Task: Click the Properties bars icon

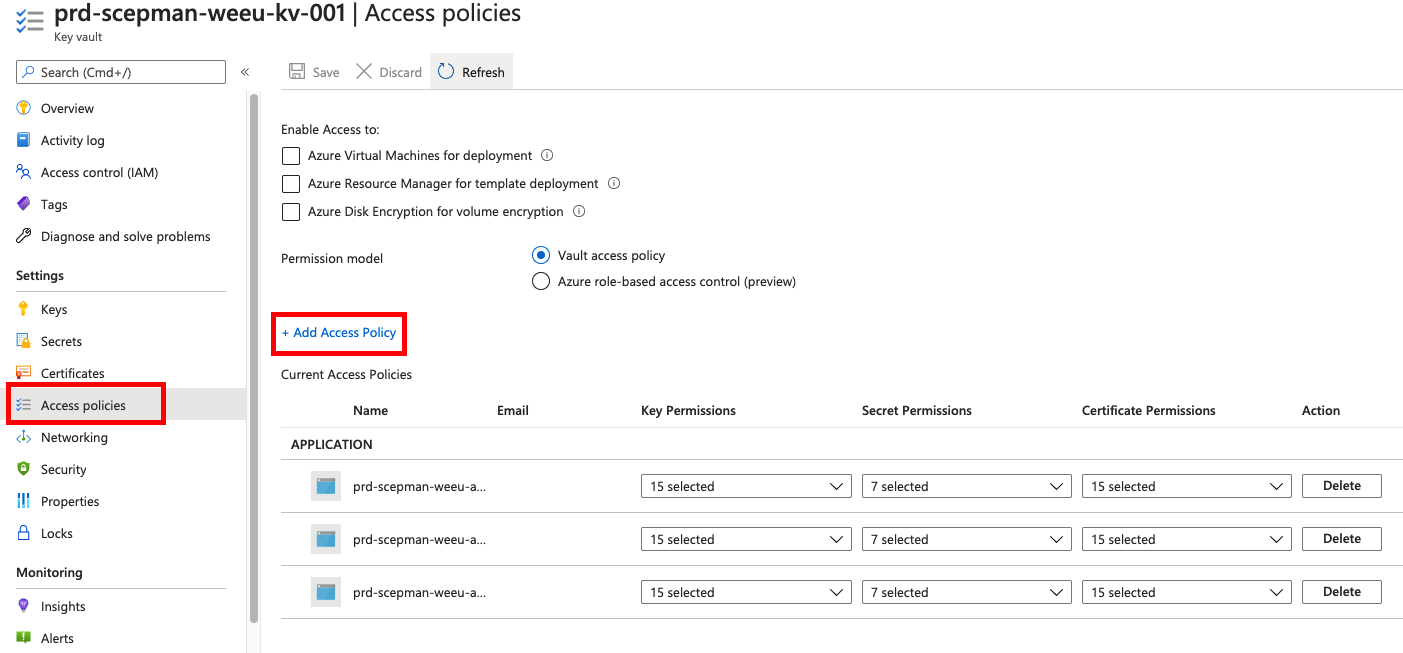Action: [x=24, y=501]
